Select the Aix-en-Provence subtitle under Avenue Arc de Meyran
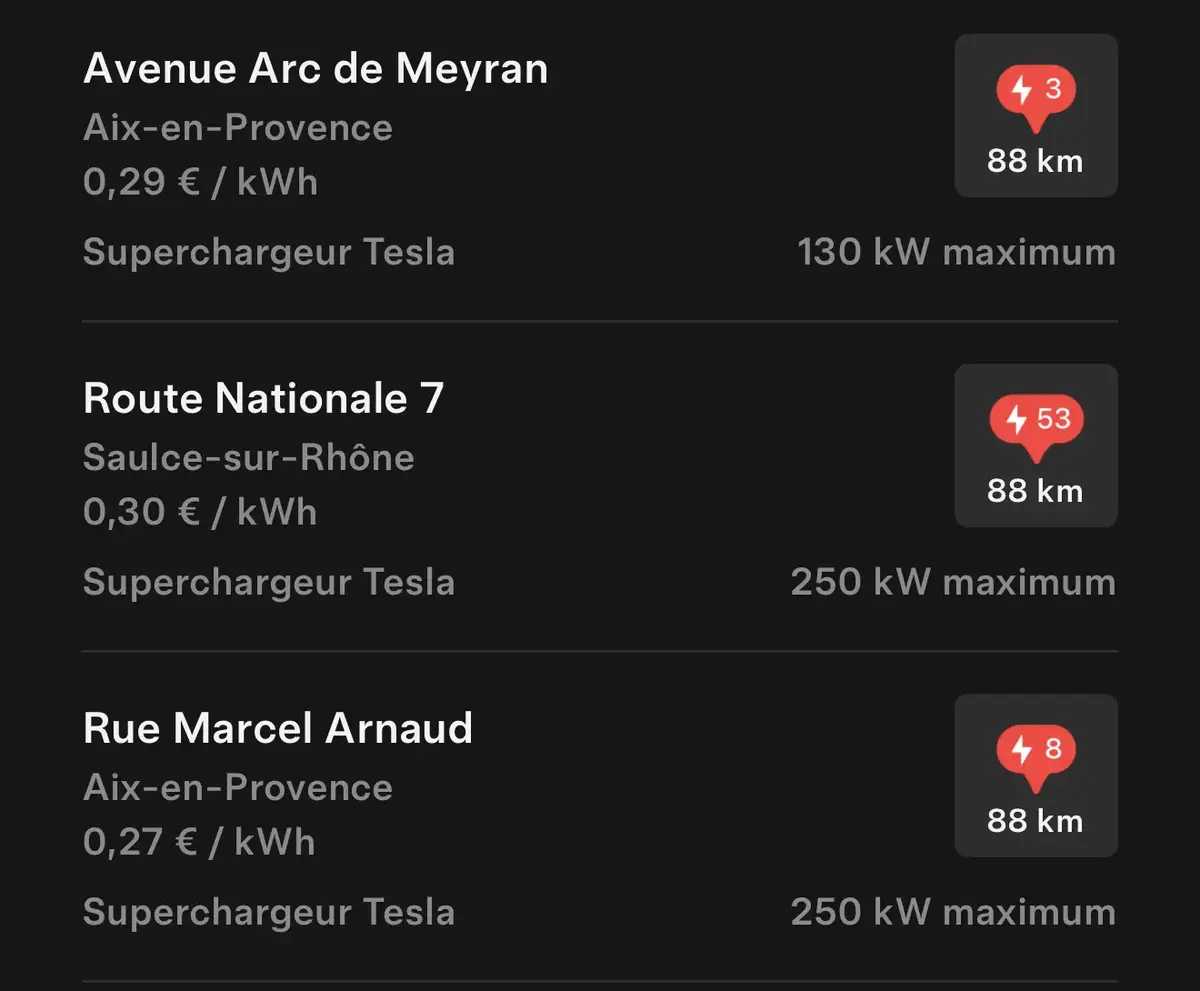 point(237,128)
